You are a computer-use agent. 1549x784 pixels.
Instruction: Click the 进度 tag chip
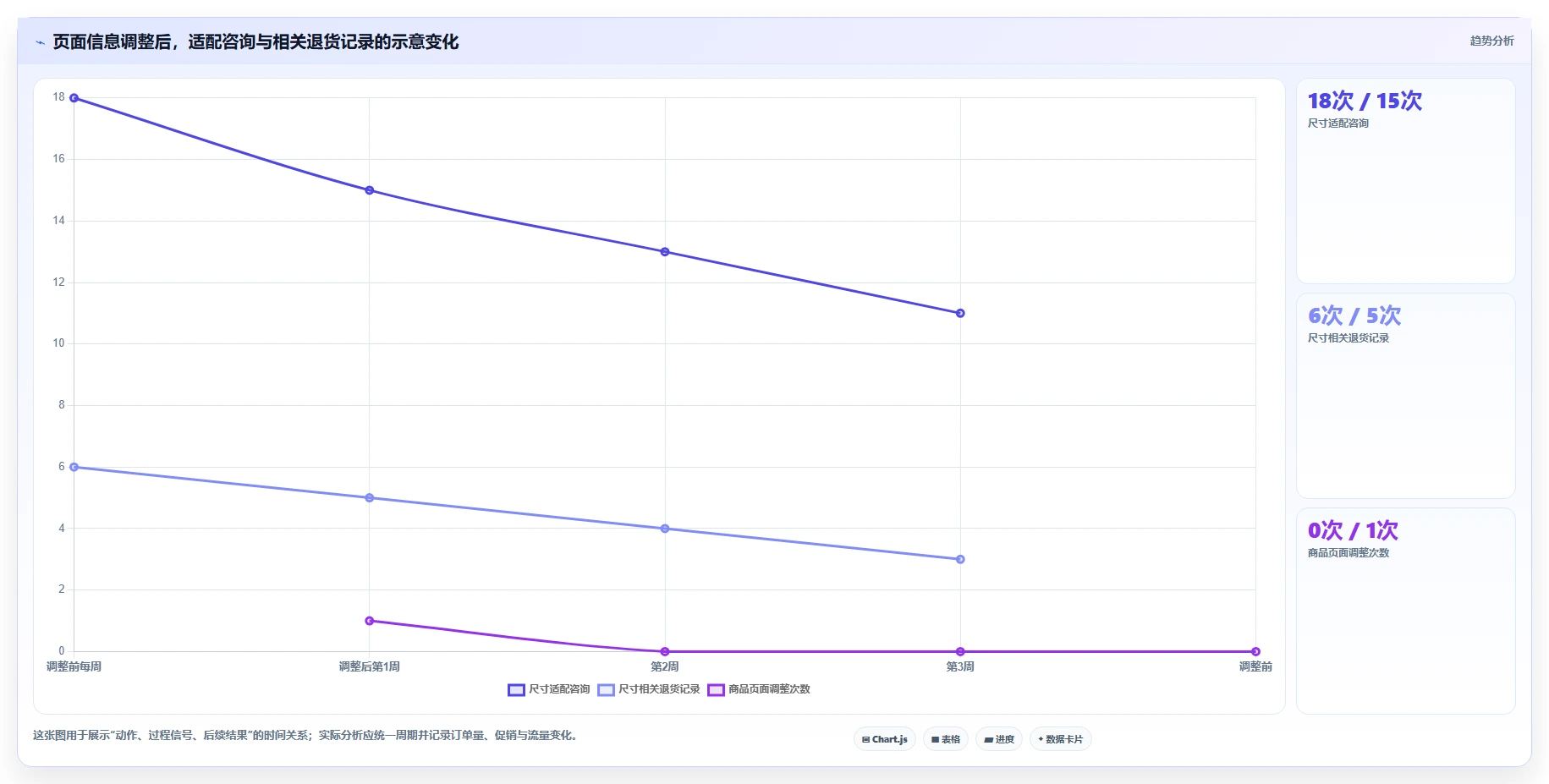(999, 739)
